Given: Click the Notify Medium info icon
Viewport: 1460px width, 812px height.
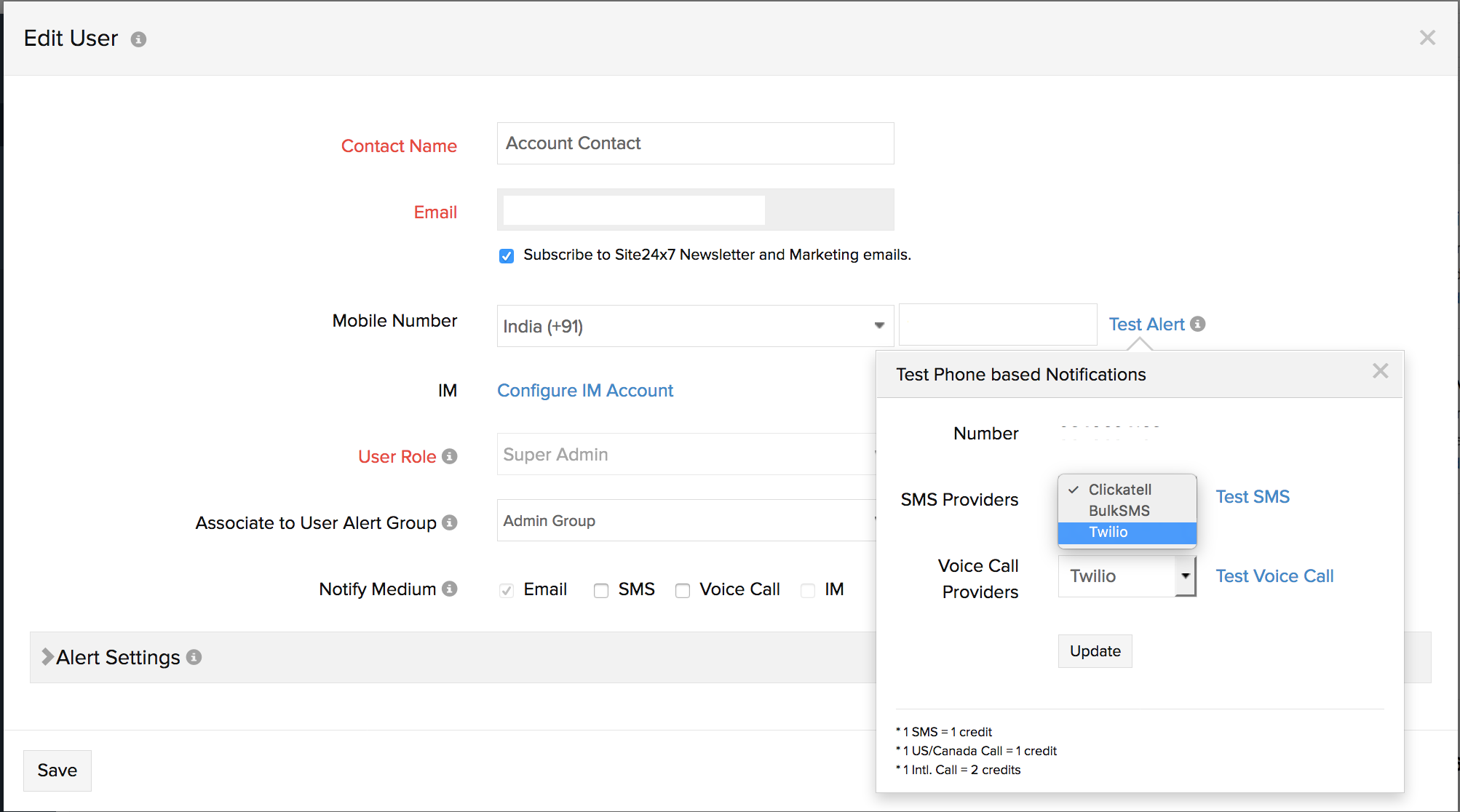Looking at the screenshot, I should tap(450, 589).
